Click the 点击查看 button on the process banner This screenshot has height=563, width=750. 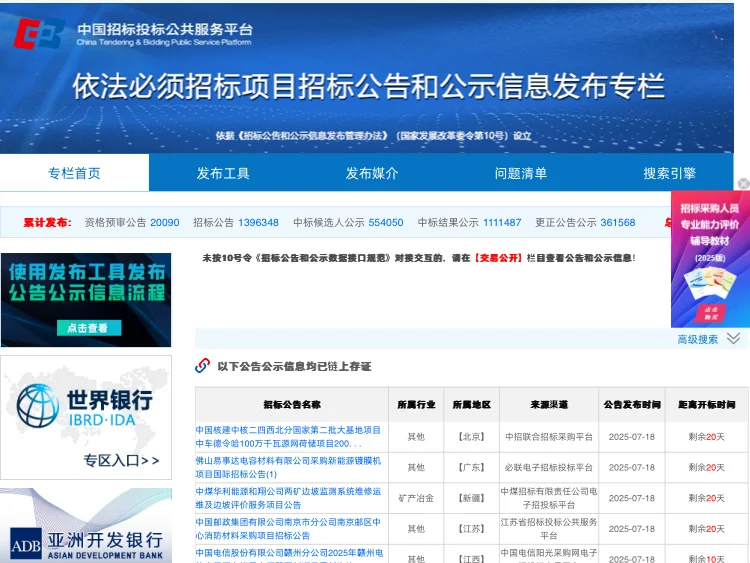[88, 328]
